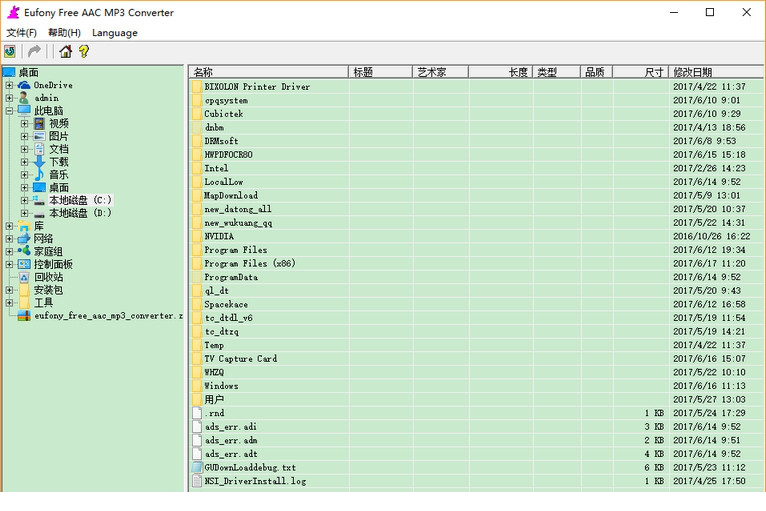The width and height of the screenshot is (766, 511).
Task: Select Program Files (x86) folder row
Action: point(476,263)
